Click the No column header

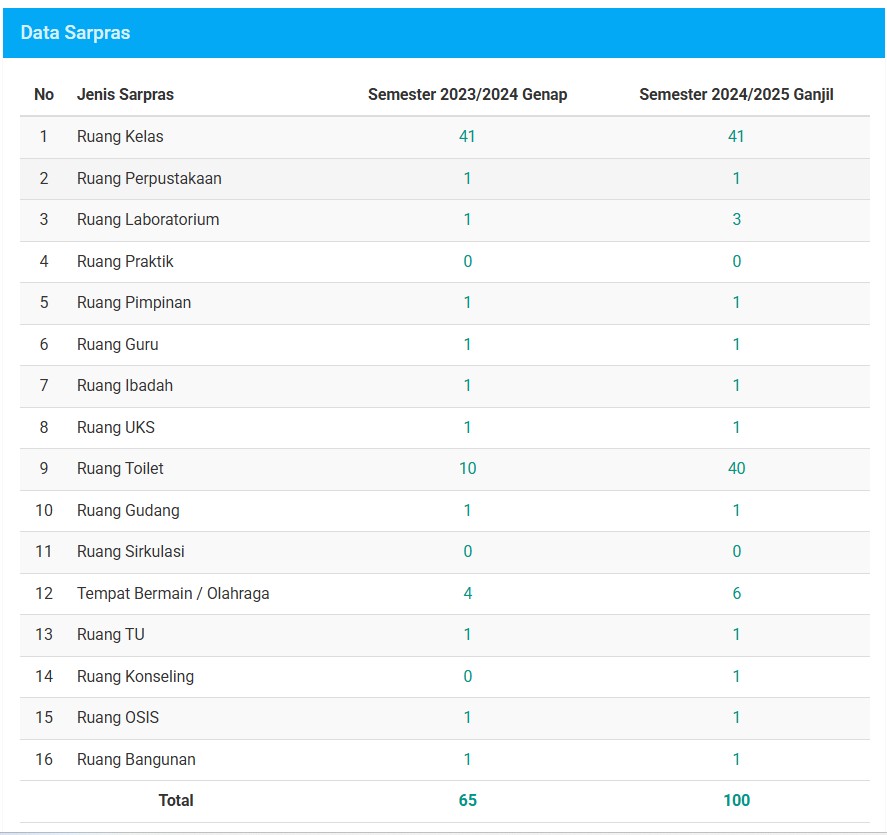pos(44,95)
